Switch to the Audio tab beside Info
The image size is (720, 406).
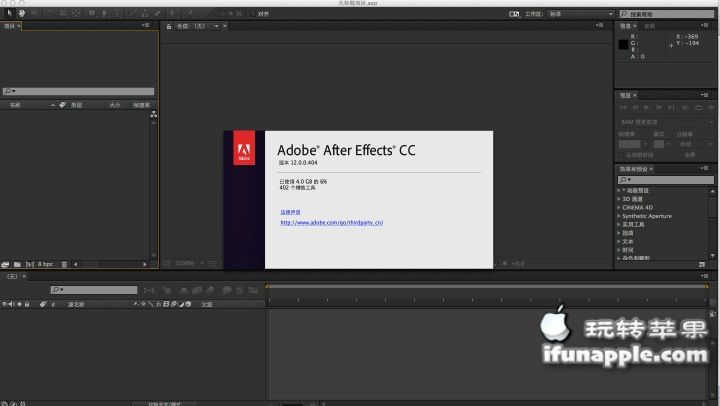coord(649,26)
